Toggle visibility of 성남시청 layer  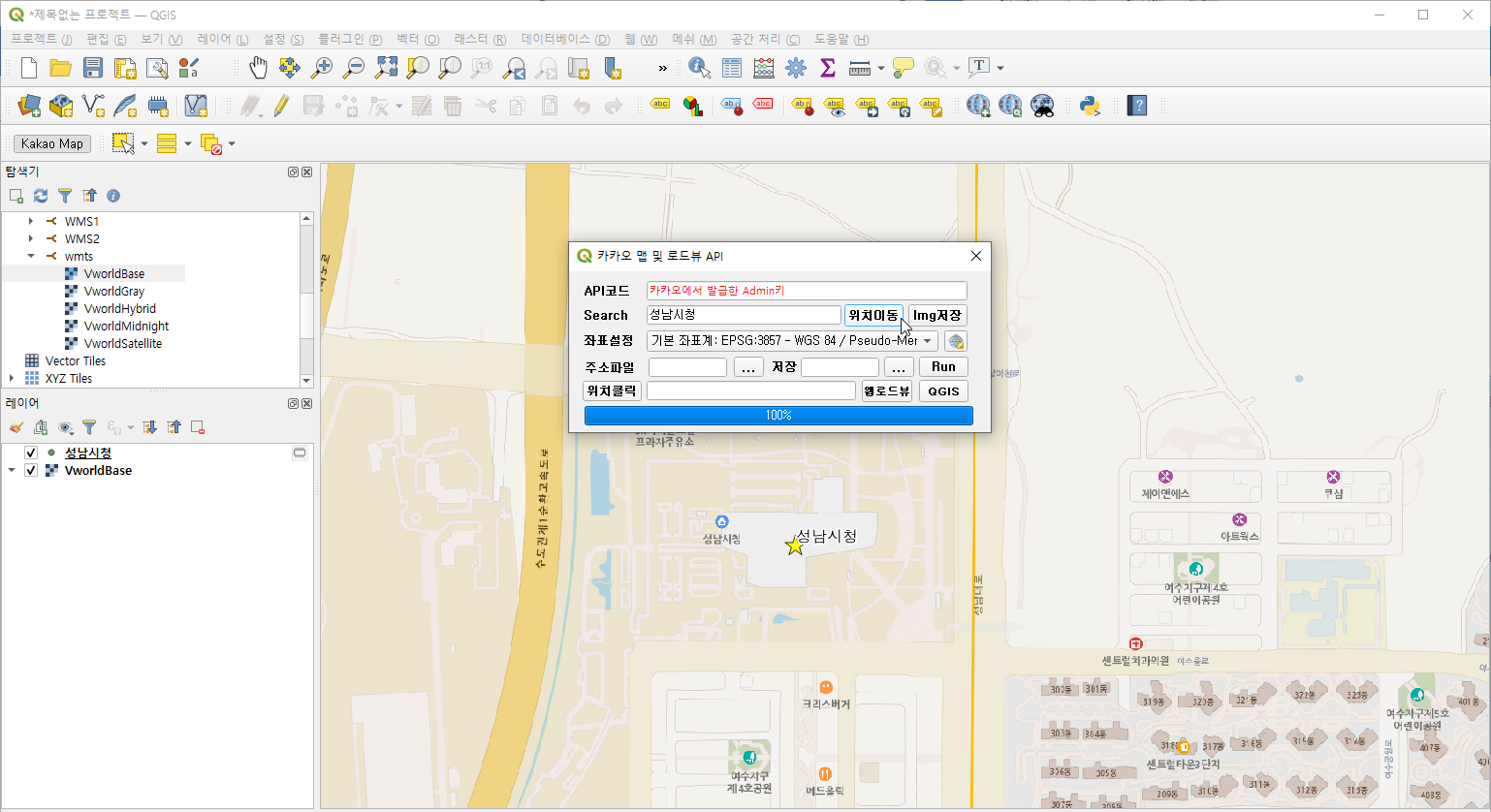point(31,453)
